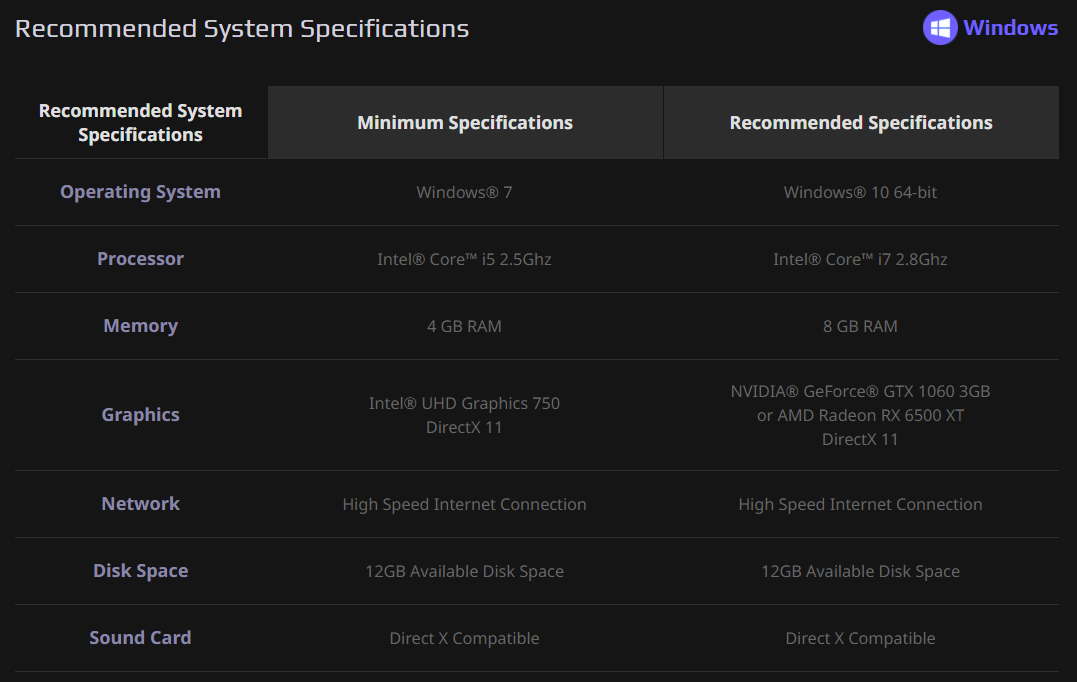This screenshot has height=682, width=1077.
Task: Click Direct X Compatible in Recommended column
Action: [x=860, y=638]
